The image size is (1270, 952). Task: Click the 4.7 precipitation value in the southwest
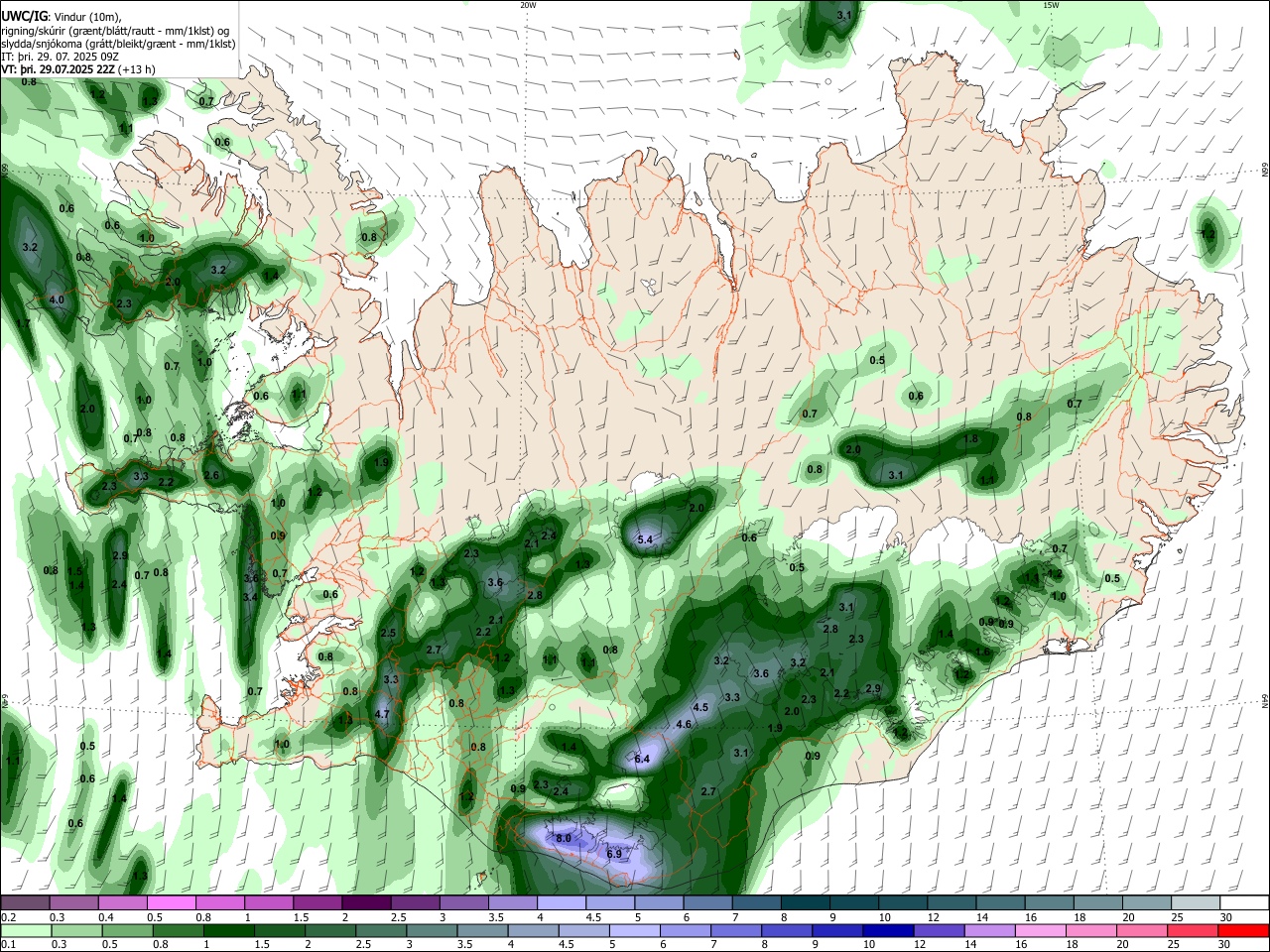[382, 714]
